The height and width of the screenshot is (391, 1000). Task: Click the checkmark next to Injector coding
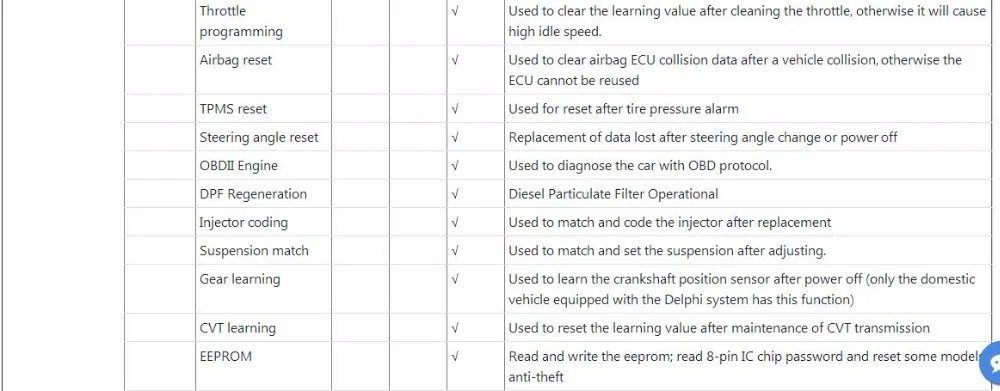[x=455, y=223]
